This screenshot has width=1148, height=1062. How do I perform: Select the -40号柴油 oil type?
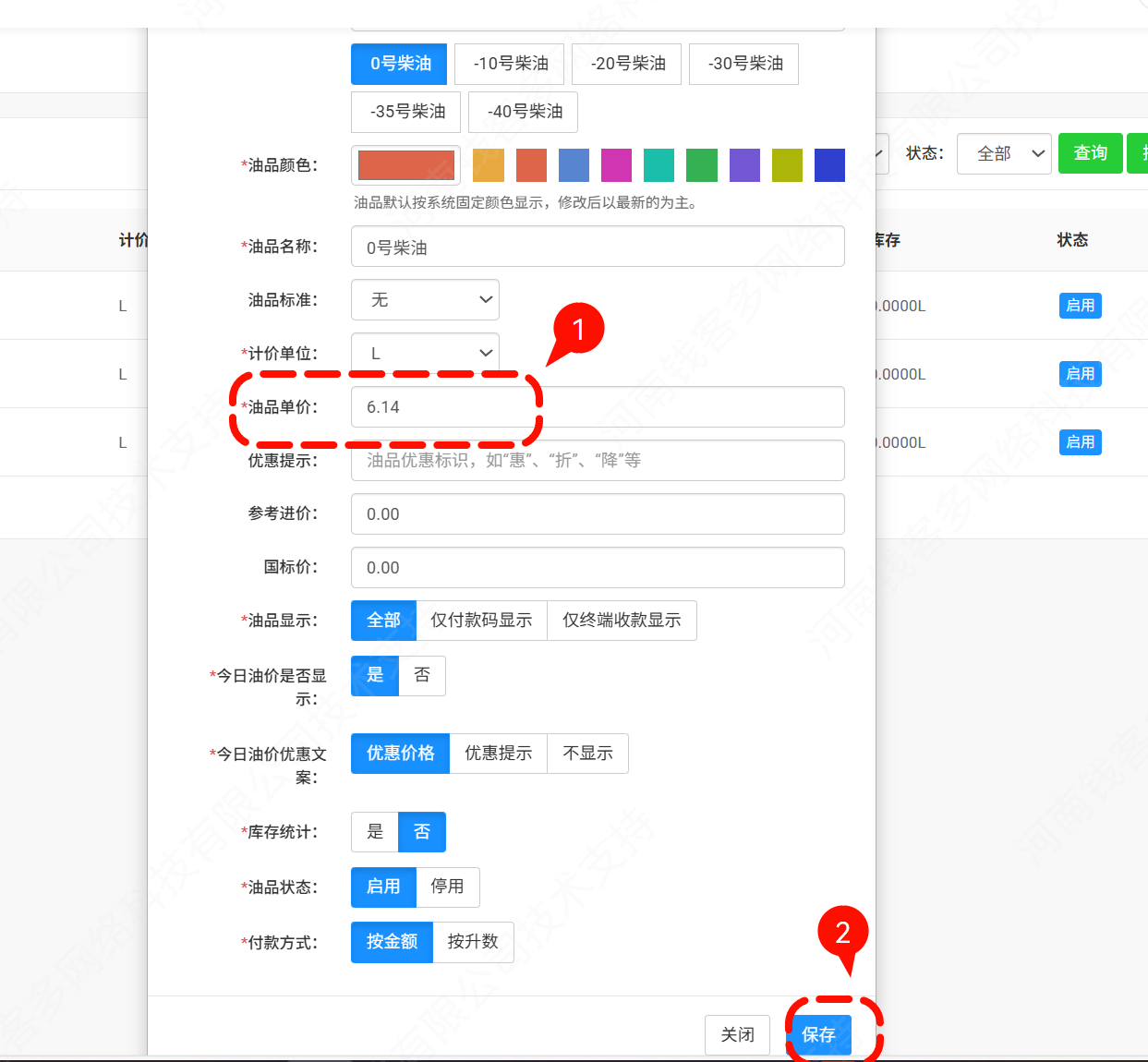click(524, 112)
